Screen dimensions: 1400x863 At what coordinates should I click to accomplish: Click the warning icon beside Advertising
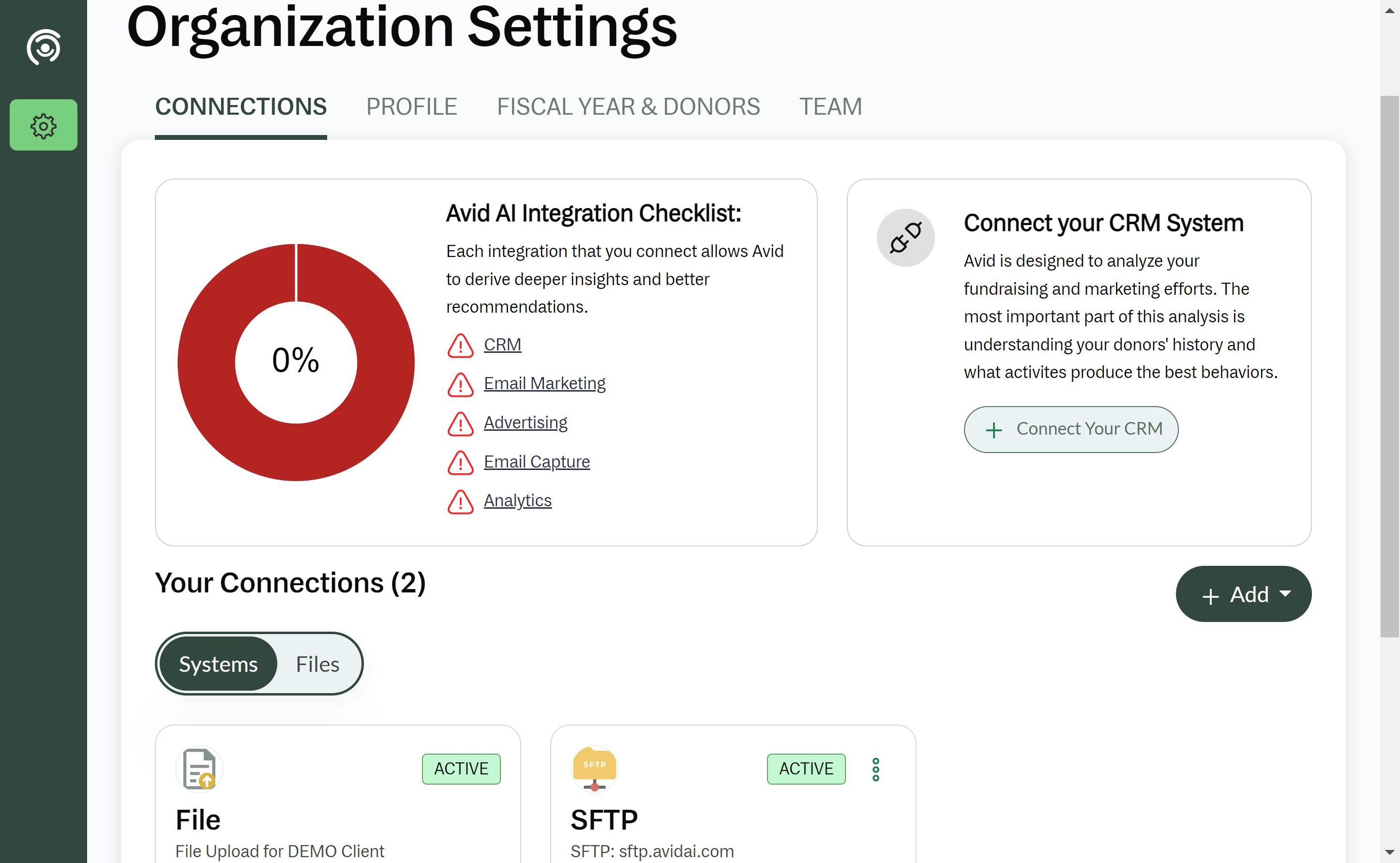tap(460, 424)
